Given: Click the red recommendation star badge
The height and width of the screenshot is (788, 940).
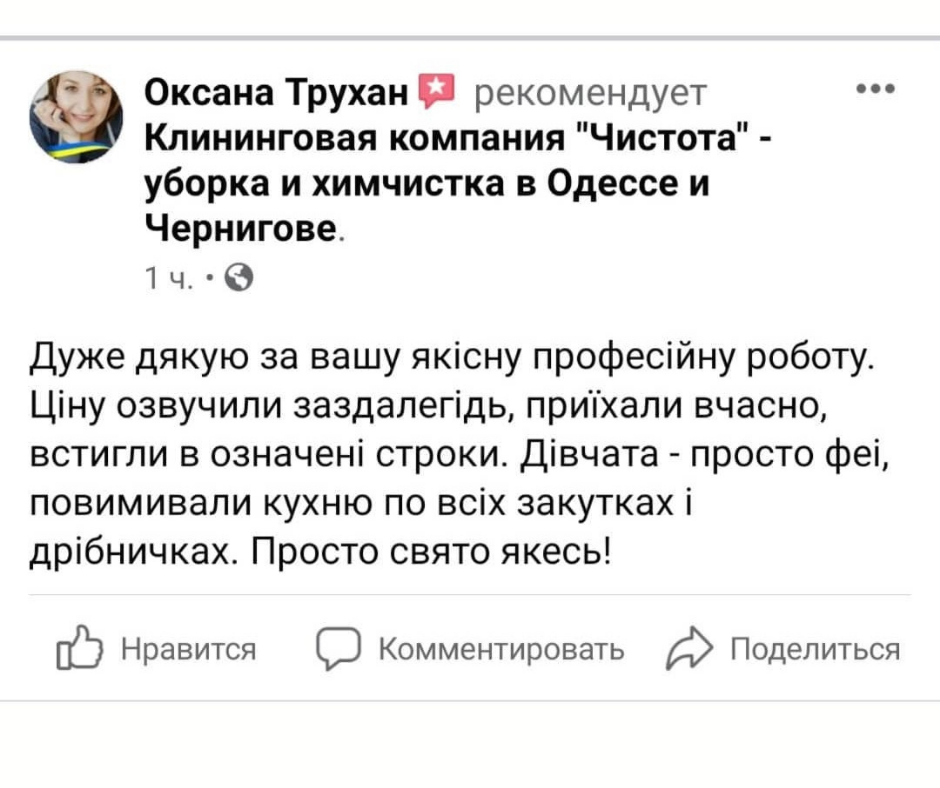Looking at the screenshot, I should click(x=434, y=92).
